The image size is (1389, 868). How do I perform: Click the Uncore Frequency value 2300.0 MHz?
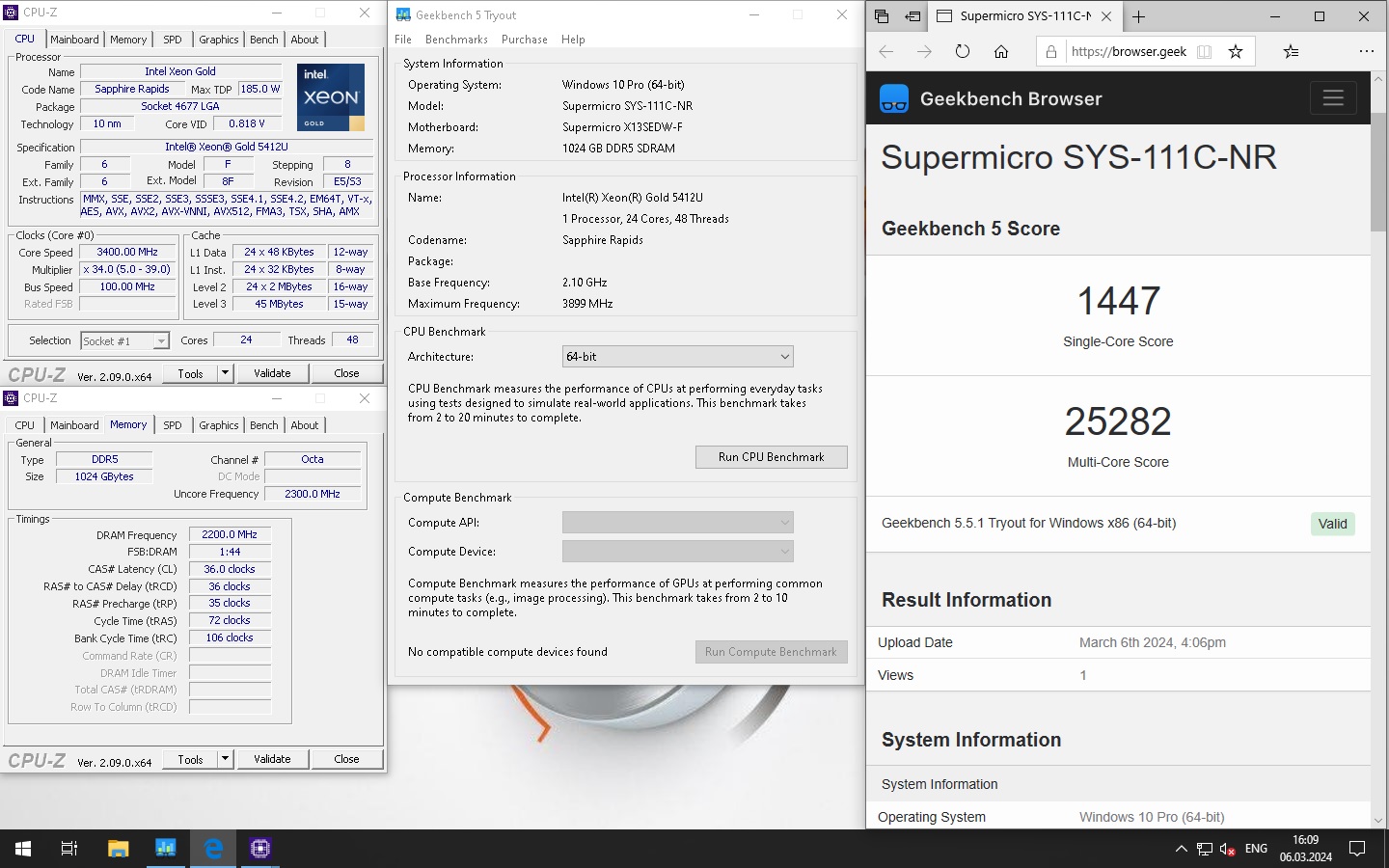pyautogui.click(x=313, y=494)
